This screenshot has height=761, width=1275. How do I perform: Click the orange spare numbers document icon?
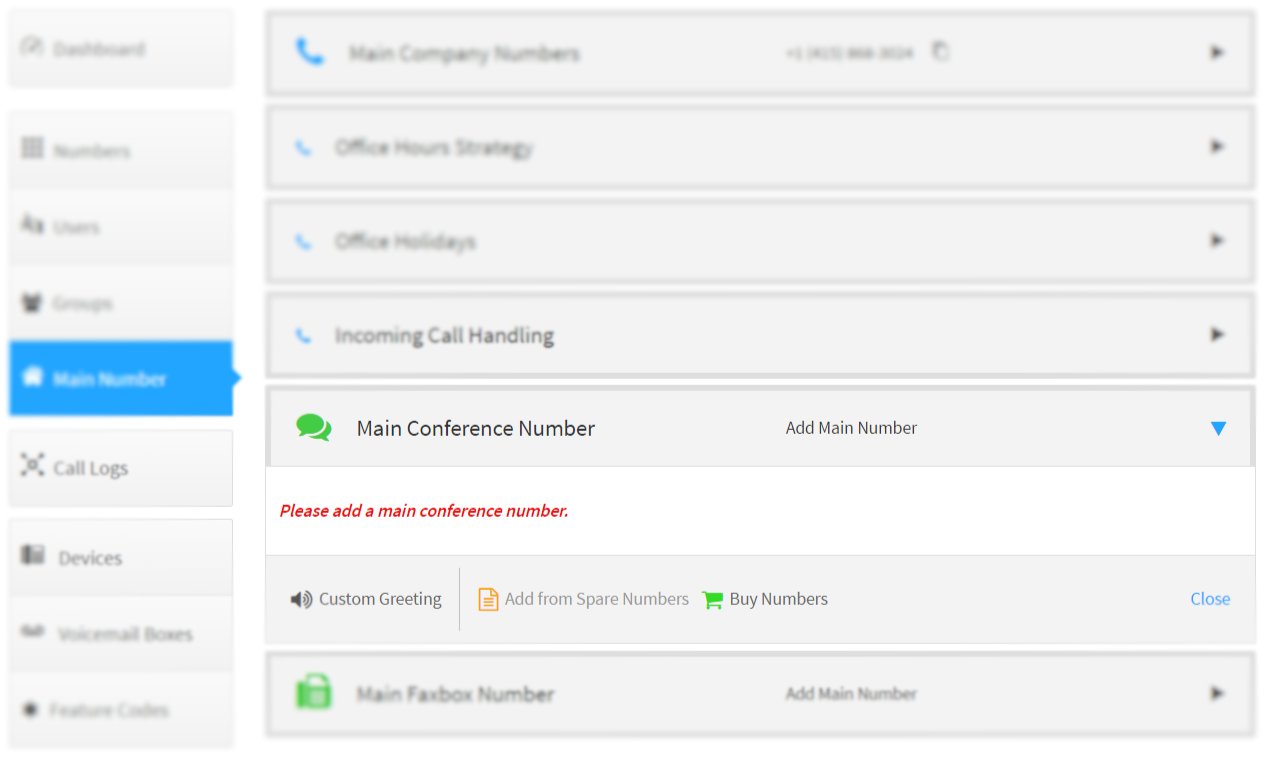click(488, 599)
